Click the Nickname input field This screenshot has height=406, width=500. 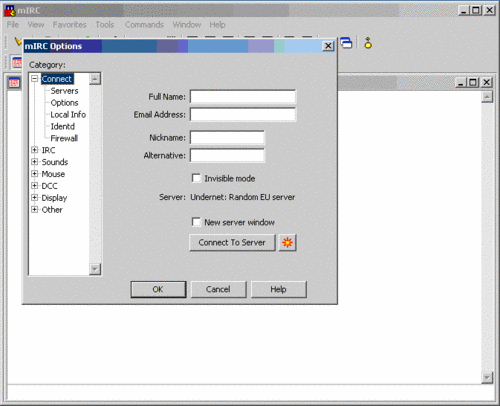pos(227,137)
